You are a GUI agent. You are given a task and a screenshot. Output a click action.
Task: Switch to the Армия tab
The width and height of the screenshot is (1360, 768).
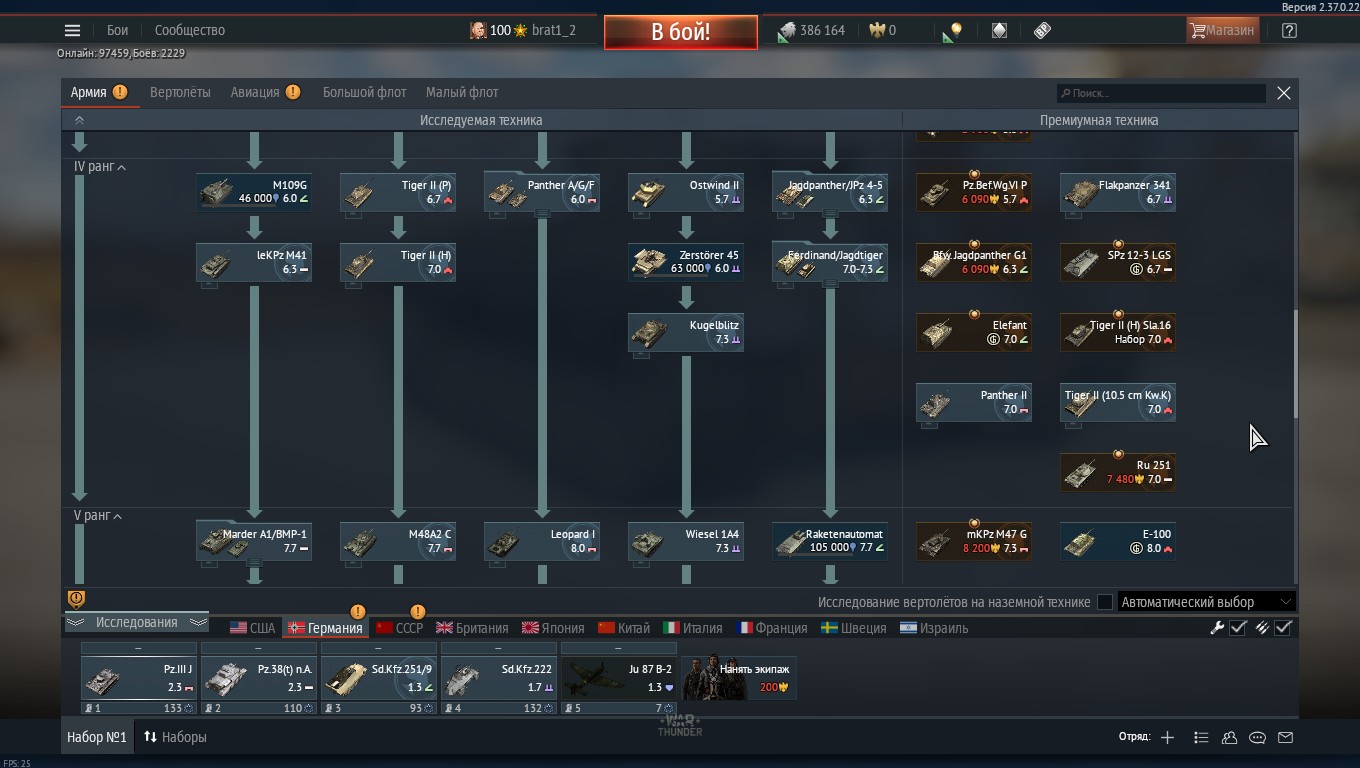click(x=89, y=92)
